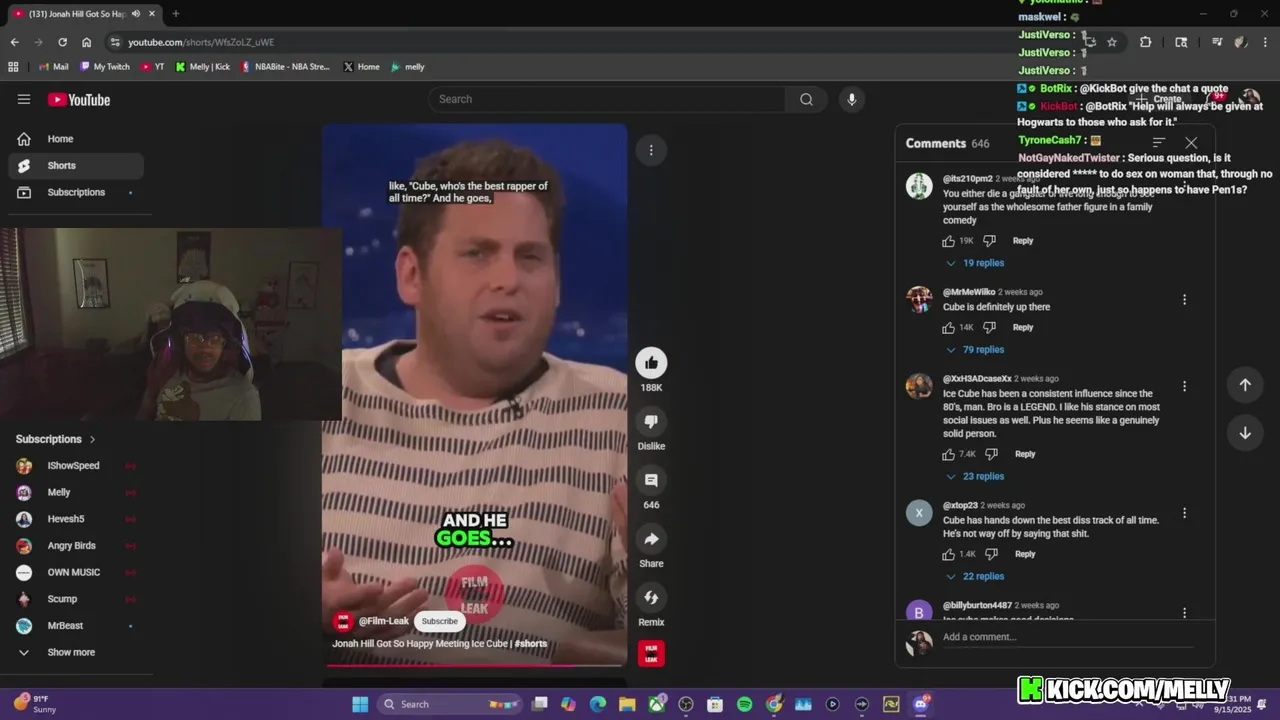Viewport: 1280px width, 720px height.
Task: Open the Angry Birds subscription channel
Action: tap(75, 546)
